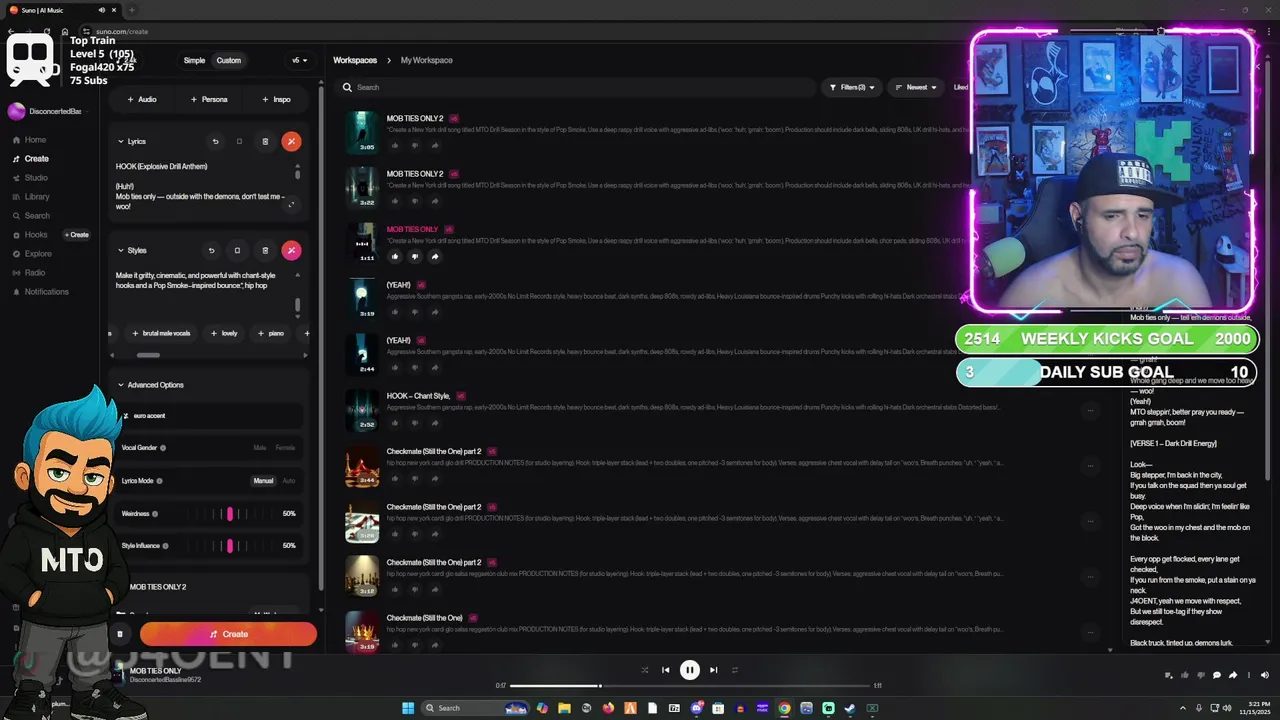Image resolution: width=1280 pixels, height=720 pixels.
Task: Add the 'brutal male vocals' style tag
Action: click(x=161, y=333)
